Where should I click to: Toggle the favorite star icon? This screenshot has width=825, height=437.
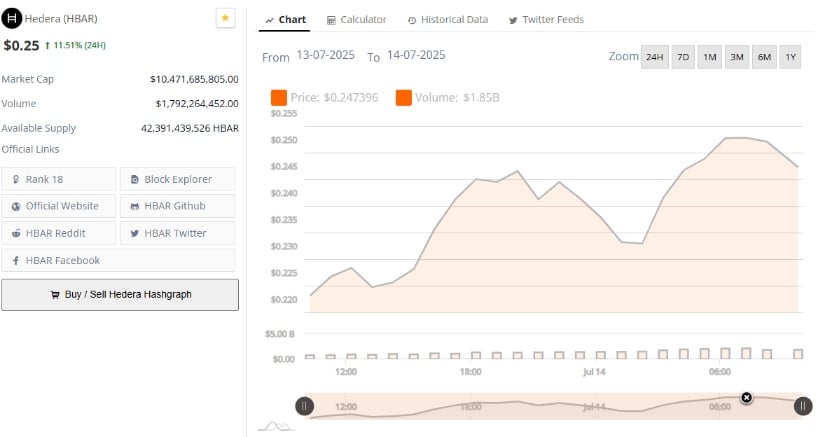(225, 18)
